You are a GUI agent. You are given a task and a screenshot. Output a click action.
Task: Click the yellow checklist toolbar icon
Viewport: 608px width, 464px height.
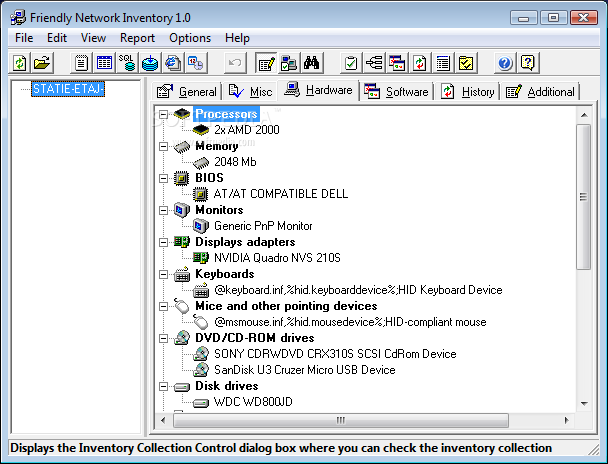pyautogui.click(x=466, y=62)
